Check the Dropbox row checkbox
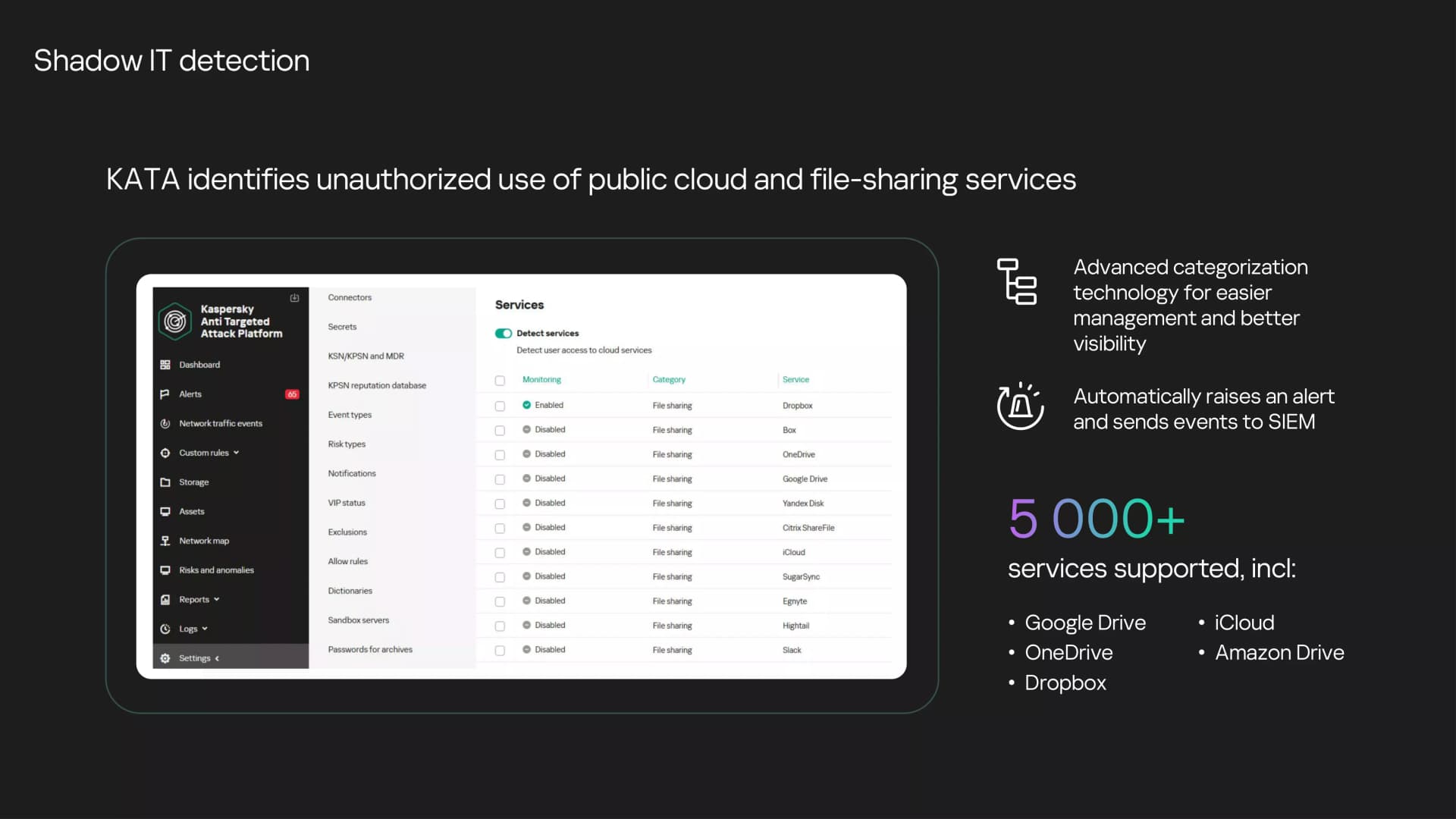Screen dimensions: 1456x819 pyautogui.click(x=500, y=406)
